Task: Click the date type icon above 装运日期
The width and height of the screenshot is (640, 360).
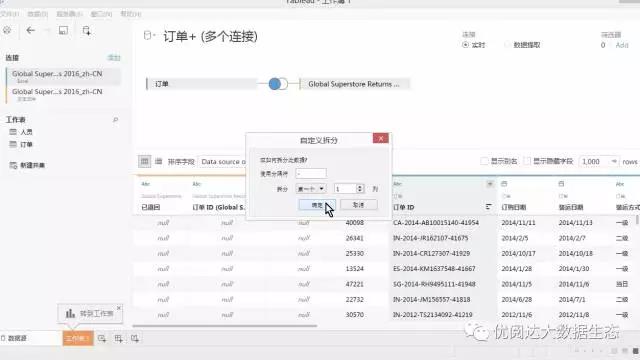Action: coord(561,184)
